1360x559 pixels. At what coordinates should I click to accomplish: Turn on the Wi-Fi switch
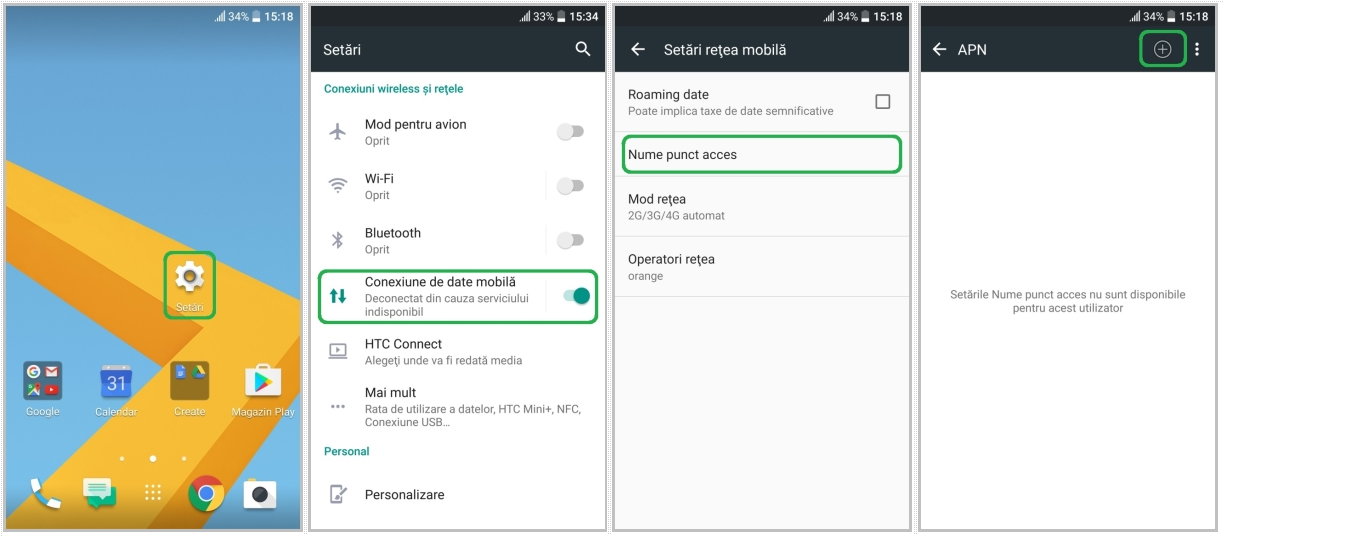click(x=570, y=186)
